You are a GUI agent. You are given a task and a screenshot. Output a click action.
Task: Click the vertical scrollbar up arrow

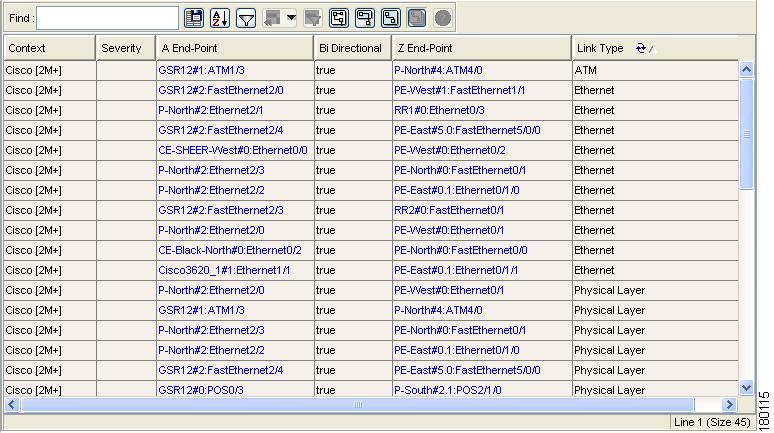tap(746, 70)
